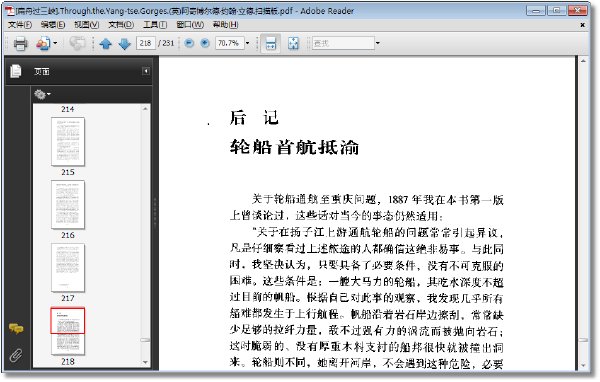
Task: Zoom in with the plus button
Action: click(x=205, y=43)
